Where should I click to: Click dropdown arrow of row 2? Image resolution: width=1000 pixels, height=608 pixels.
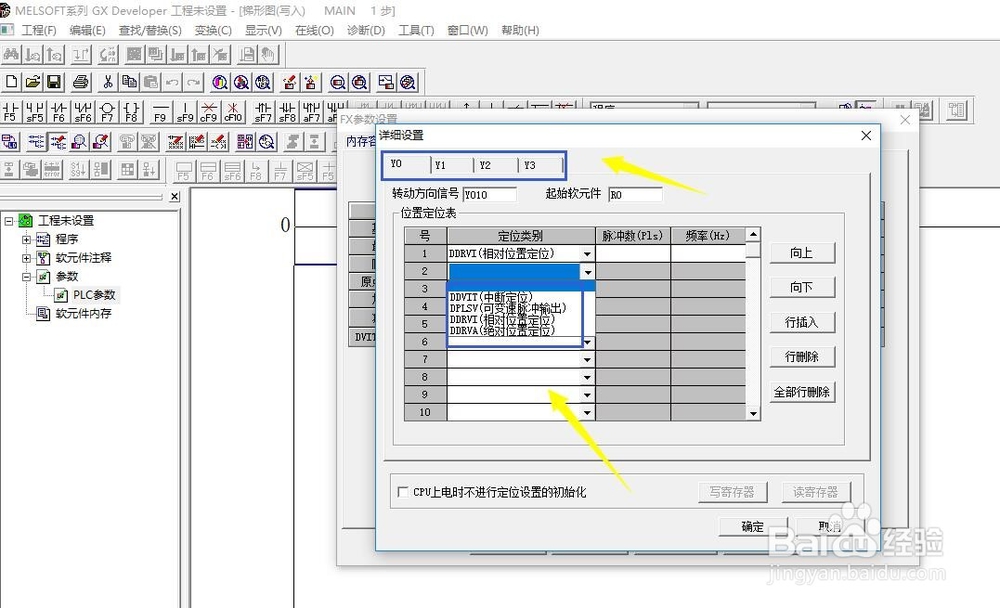pyautogui.click(x=587, y=272)
